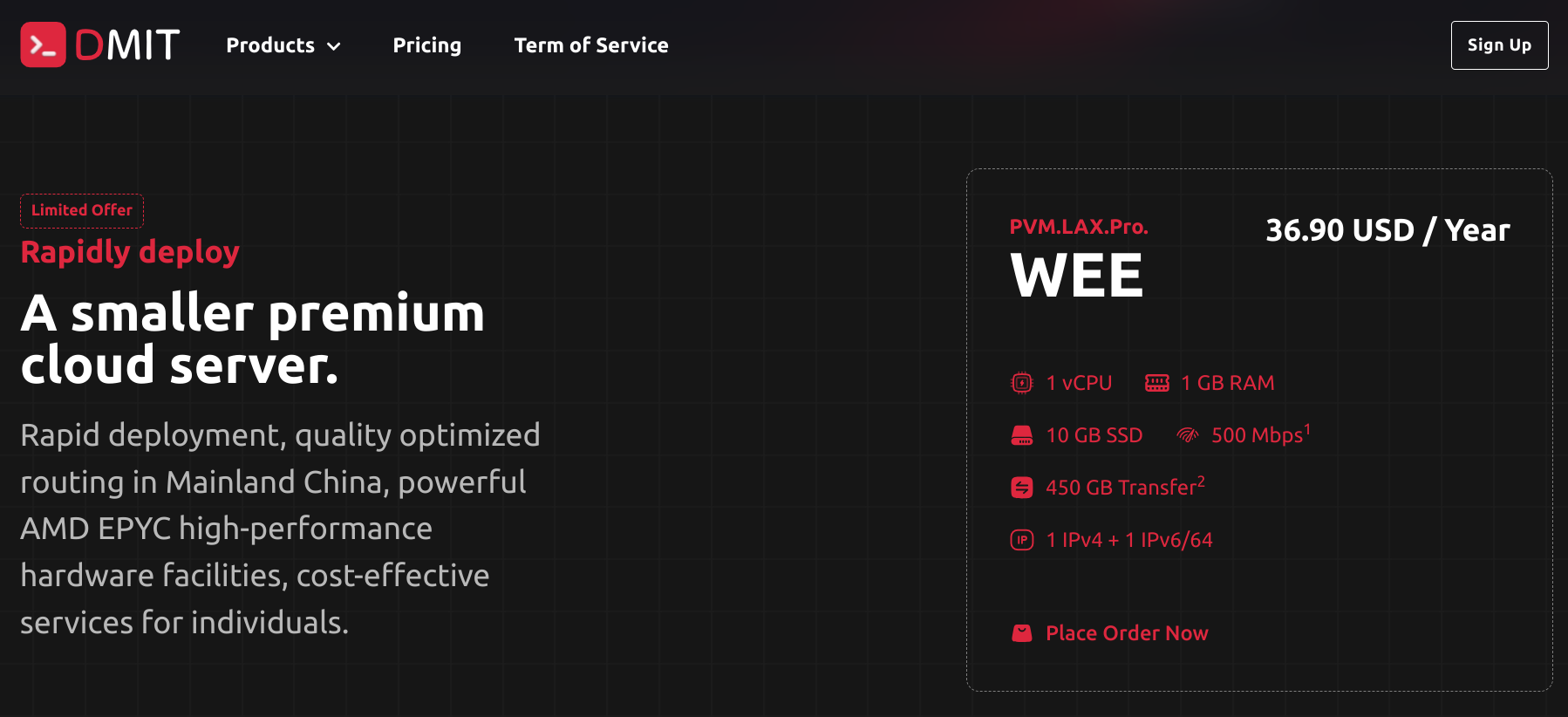Open the Pricing page
The image size is (1568, 717).
point(426,45)
